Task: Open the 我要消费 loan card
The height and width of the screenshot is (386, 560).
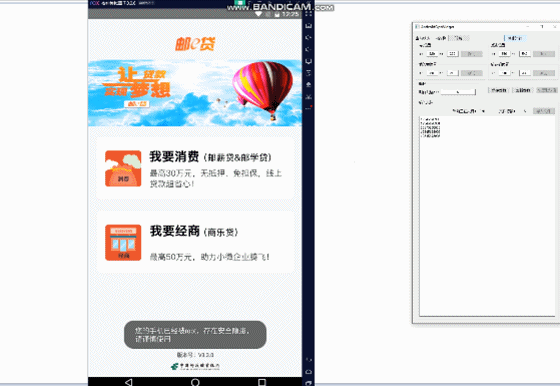Action: click(x=195, y=168)
